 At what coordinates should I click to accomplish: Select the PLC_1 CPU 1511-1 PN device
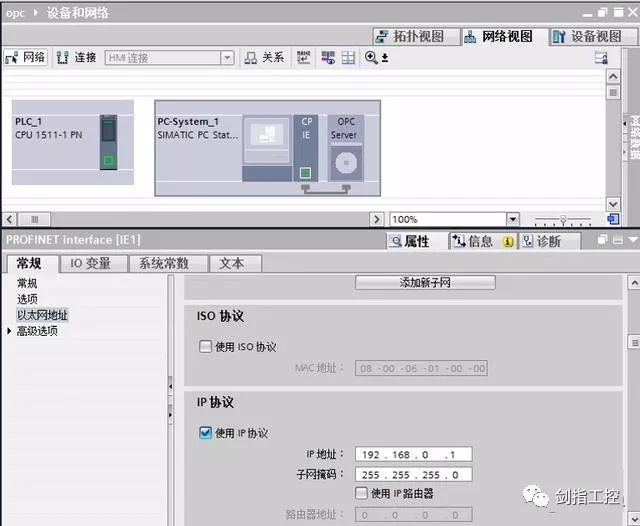(x=72, y=142)
